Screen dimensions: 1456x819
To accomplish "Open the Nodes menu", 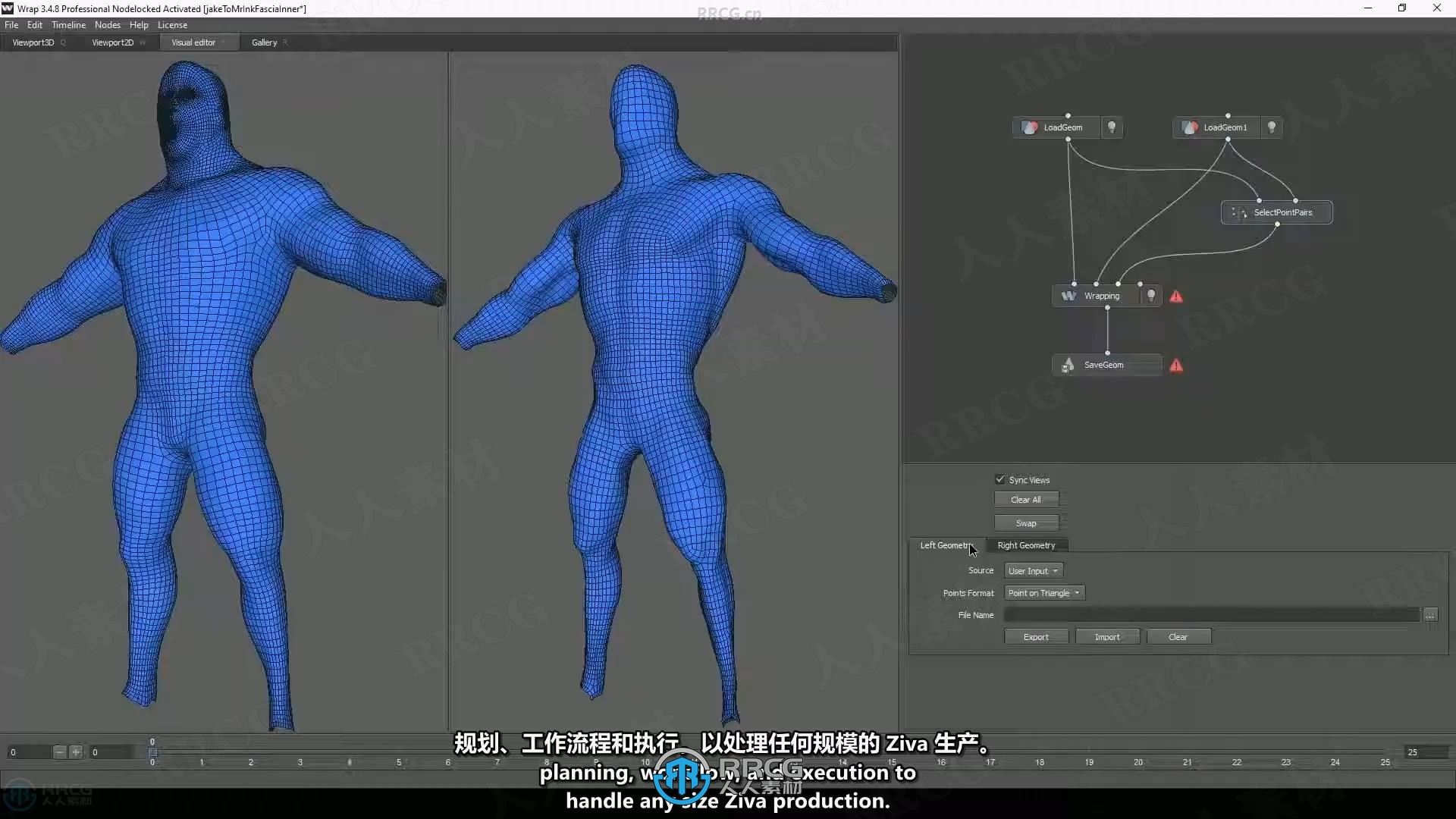I will coord(108,25).
